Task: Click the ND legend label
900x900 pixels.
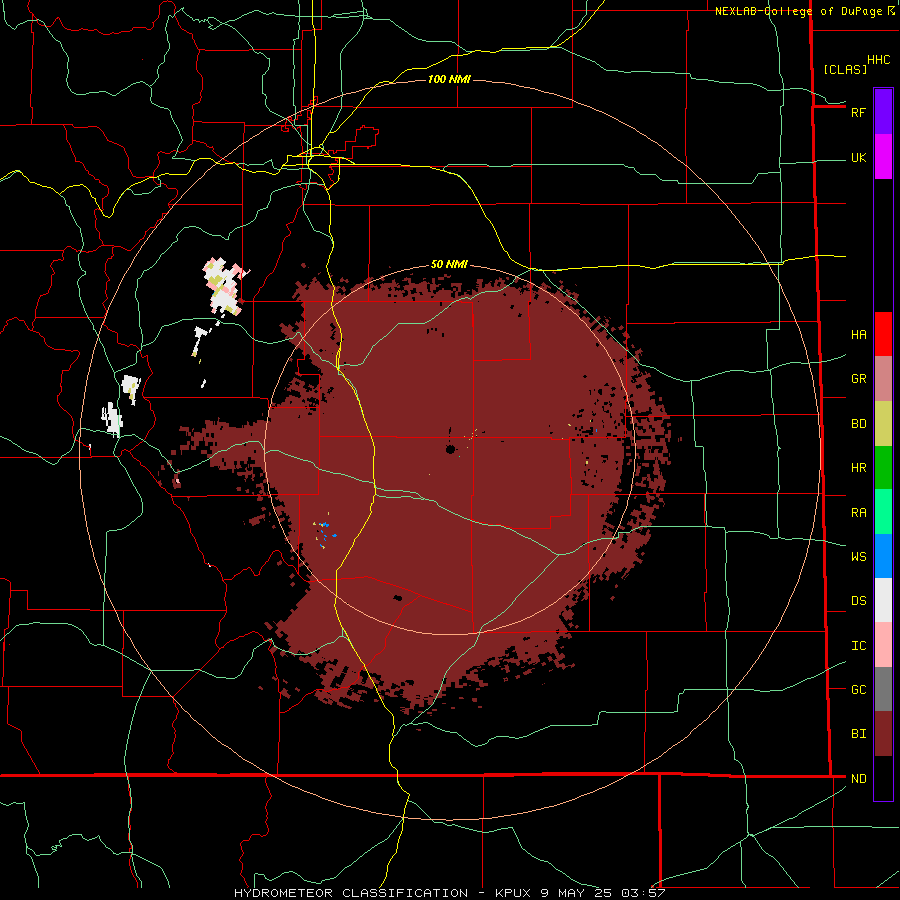Action: (x=858, y=779)
